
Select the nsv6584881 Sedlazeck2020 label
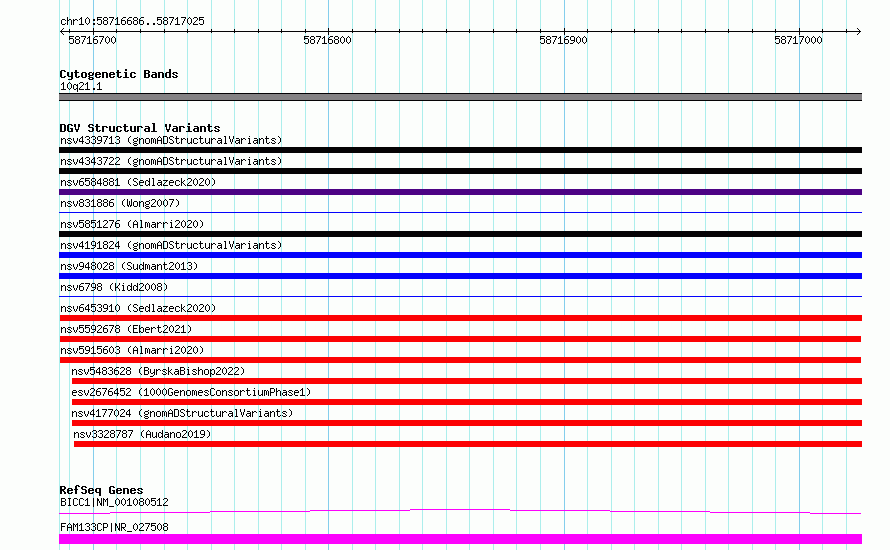pos(138,182)
